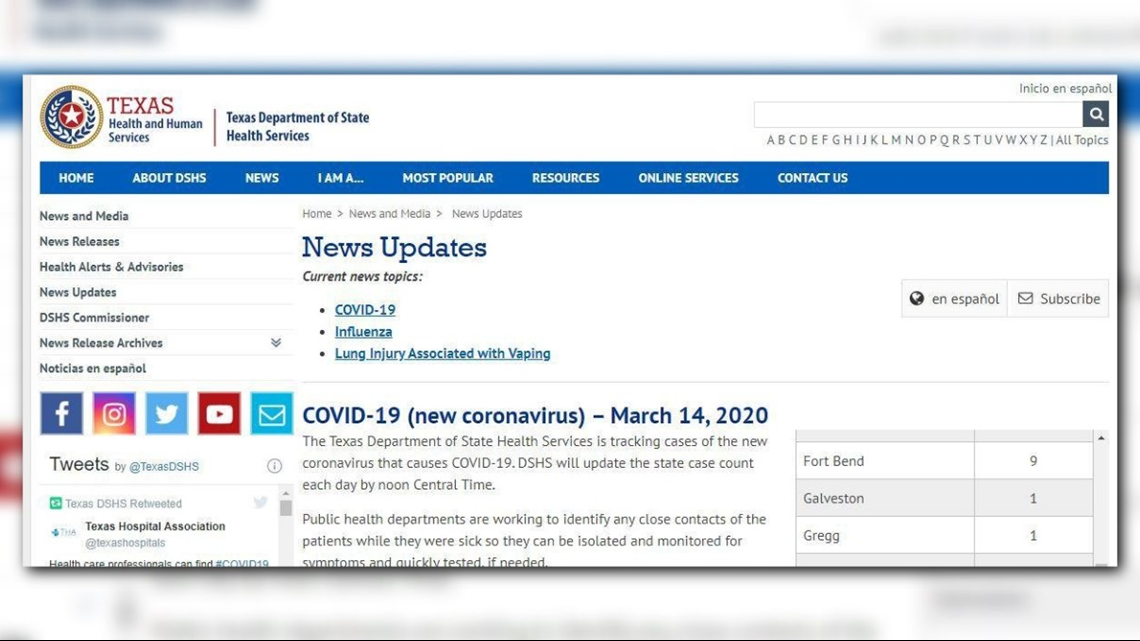Click the Twitter info circle icon
1140x641 pixels.
coord(274,465)
